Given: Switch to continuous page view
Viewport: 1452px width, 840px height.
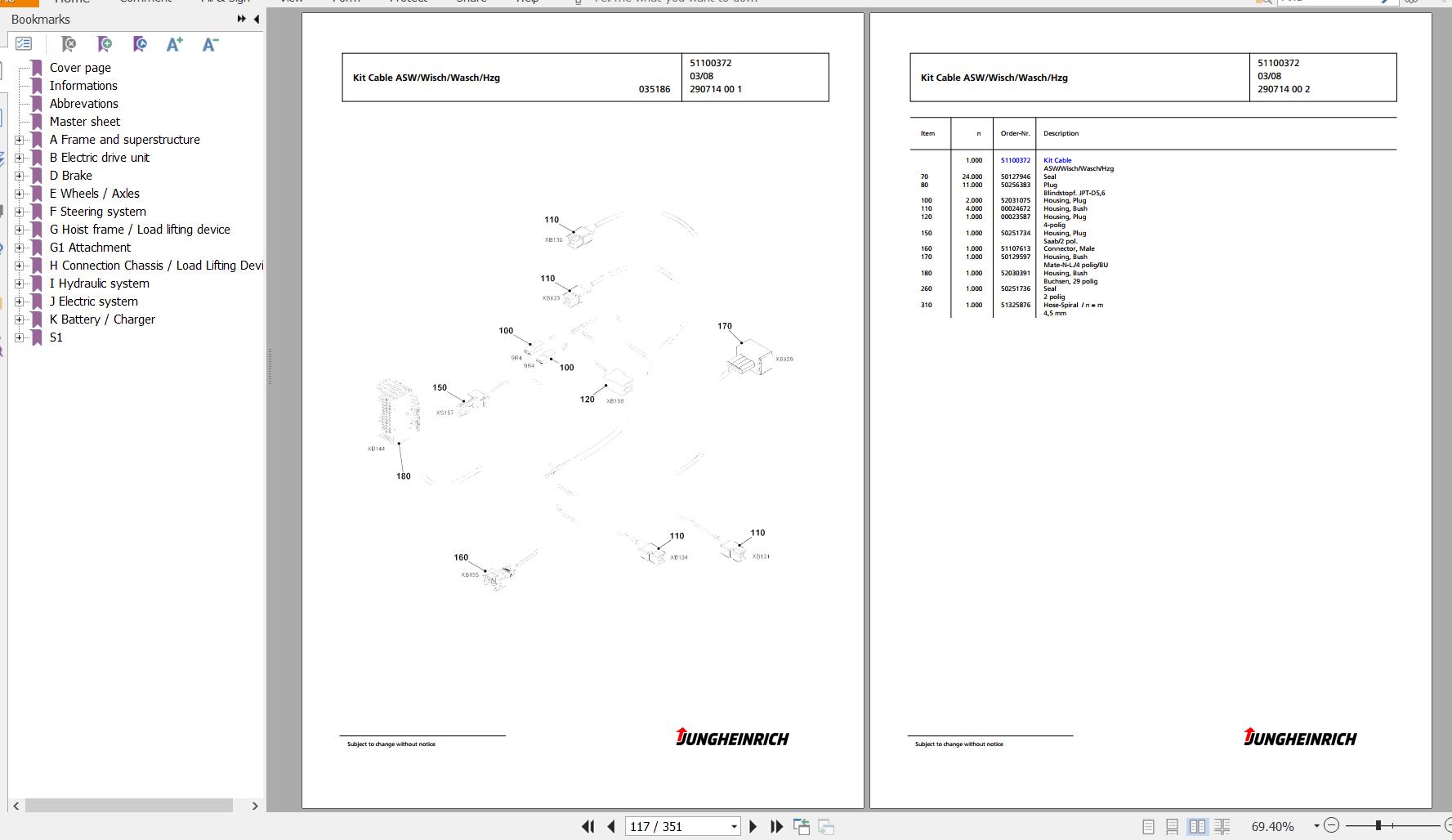Looking at the screenshot, I should pyautogui.click(x=1172, y=827).
